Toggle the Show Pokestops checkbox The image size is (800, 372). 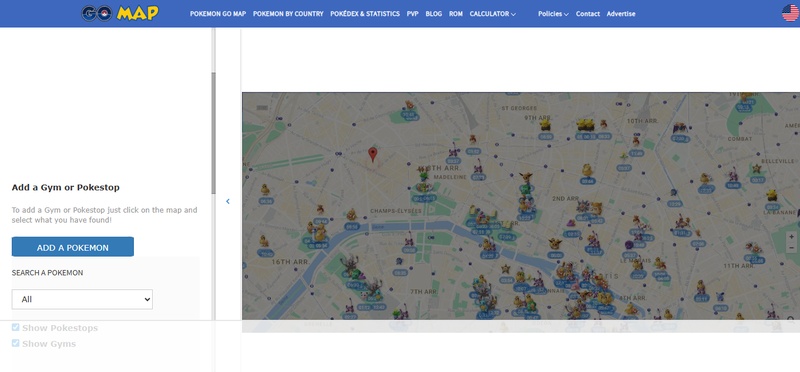click(15, 328)
